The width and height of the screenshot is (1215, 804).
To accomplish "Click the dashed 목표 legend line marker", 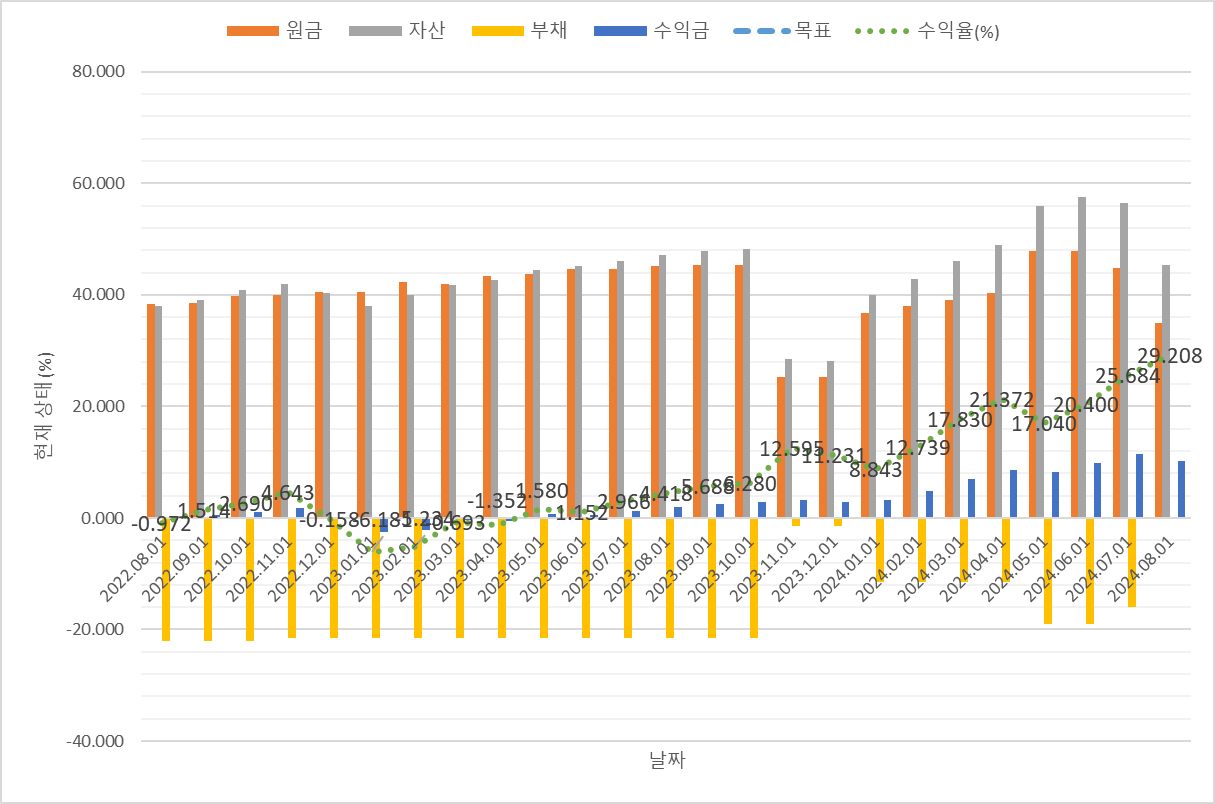I will point(762,31).
